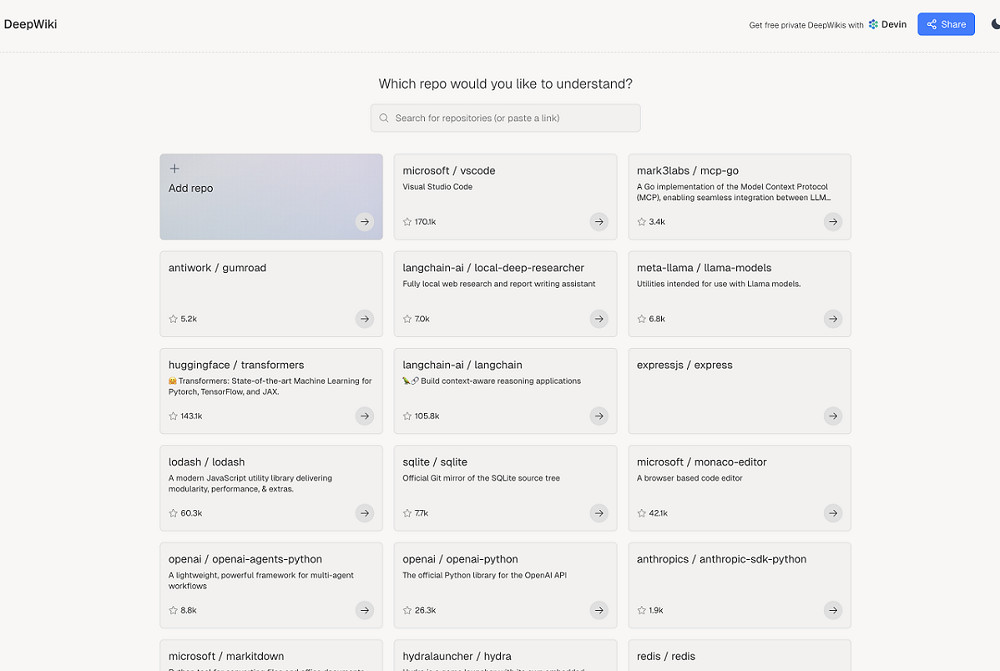Image resolution: width=1000 pixels, height=671 pixels.
Task: Click the Share button
Action: 946,24
